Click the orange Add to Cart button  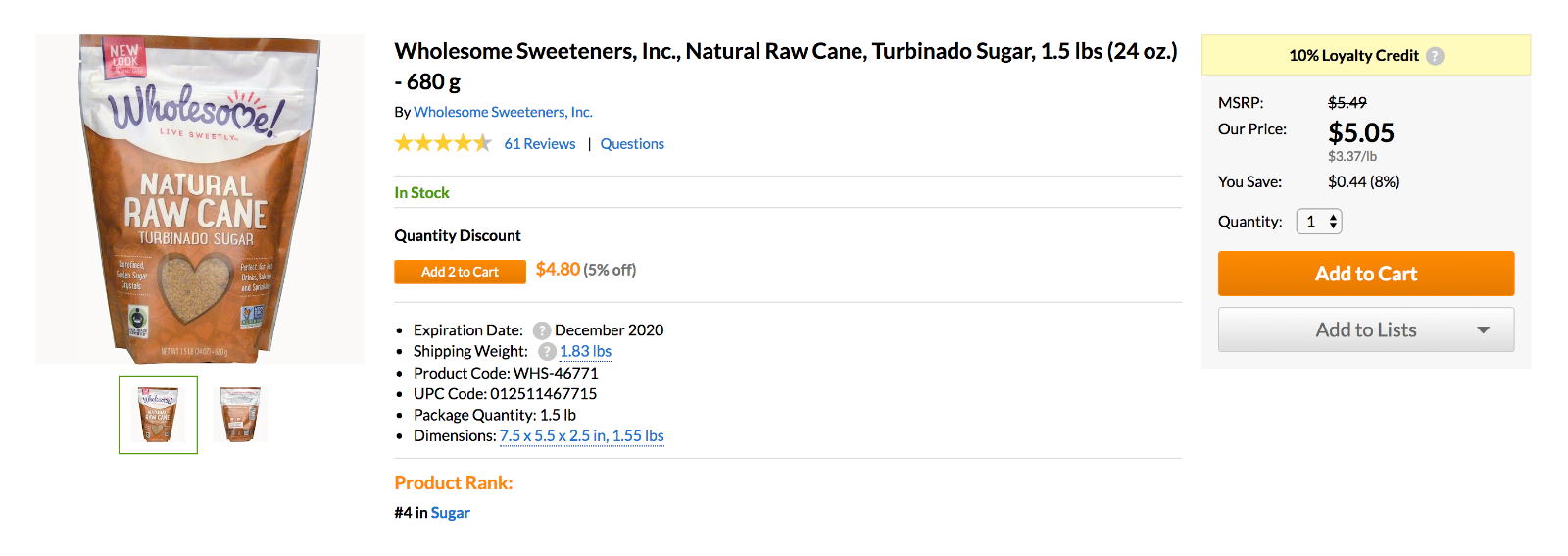pos(1366,274)
